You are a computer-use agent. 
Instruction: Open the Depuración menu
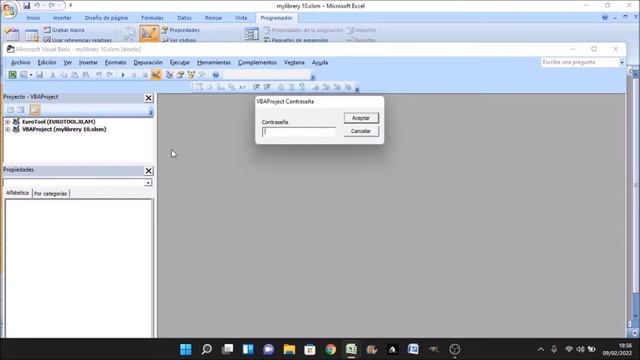point(148,62)
